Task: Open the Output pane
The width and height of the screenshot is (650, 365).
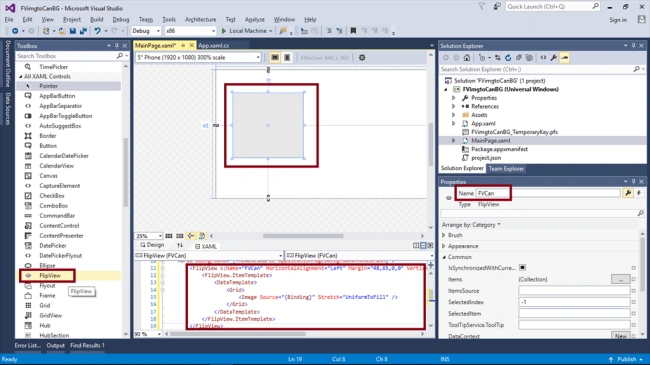Action: click(56, 345)
